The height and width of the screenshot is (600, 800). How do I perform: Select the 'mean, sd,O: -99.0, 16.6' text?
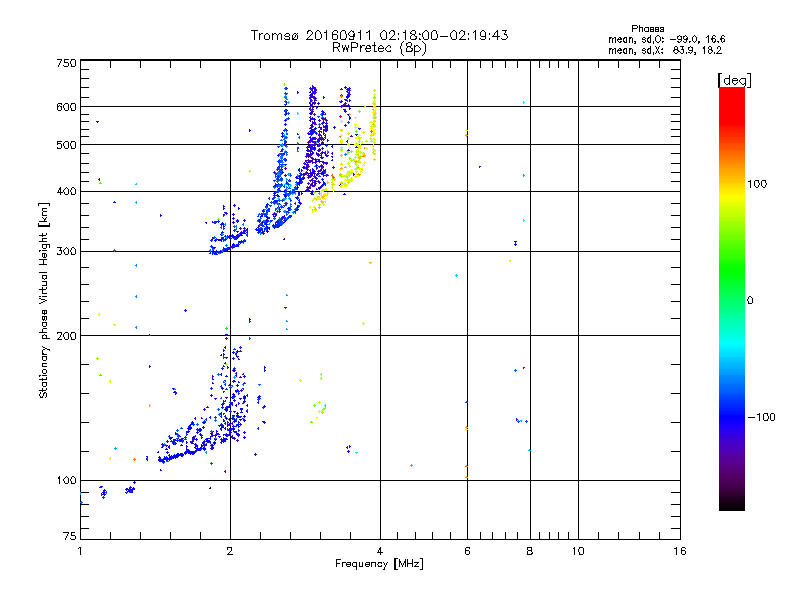pos(666,39)
